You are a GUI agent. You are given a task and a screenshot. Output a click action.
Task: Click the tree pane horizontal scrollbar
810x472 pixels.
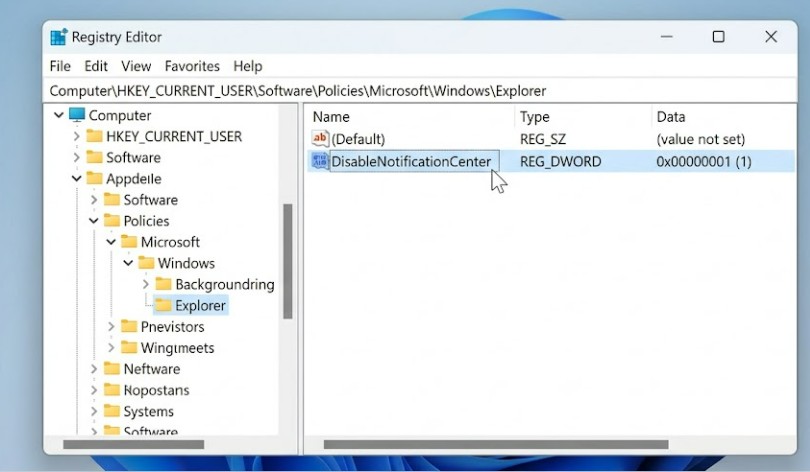point(134,444)
